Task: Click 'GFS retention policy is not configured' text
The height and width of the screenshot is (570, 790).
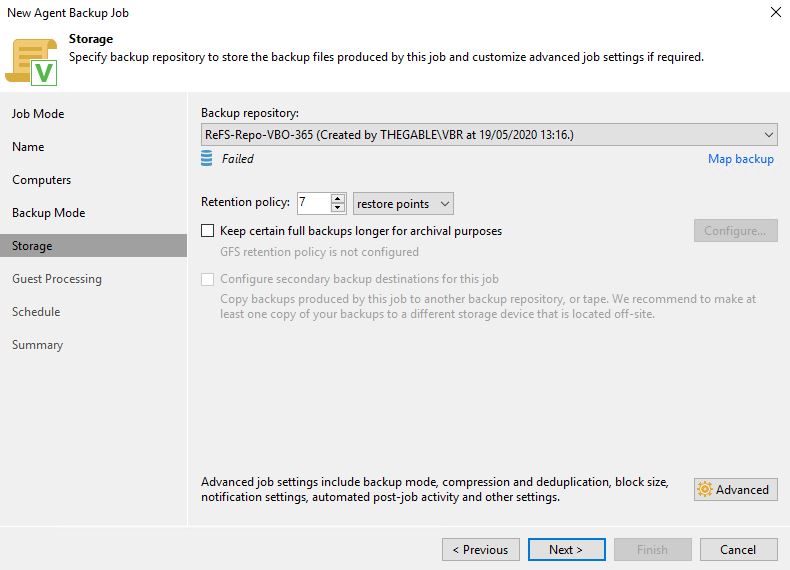Action: pos(319,252)
